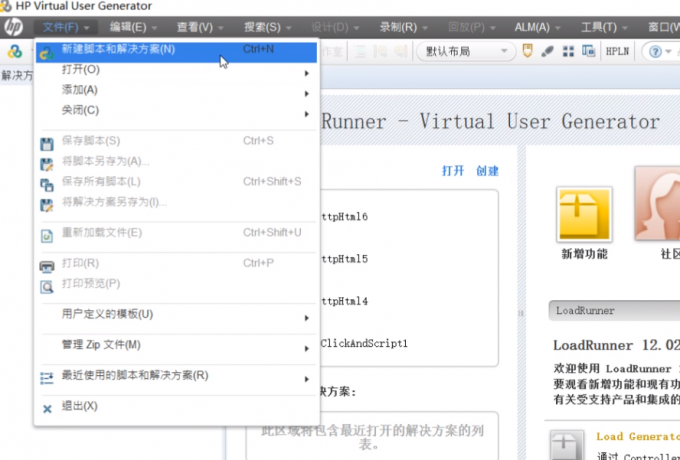Open the 文件(F) menu
Image resolution: width=680 pixels, height=460 pixels.
65,27
